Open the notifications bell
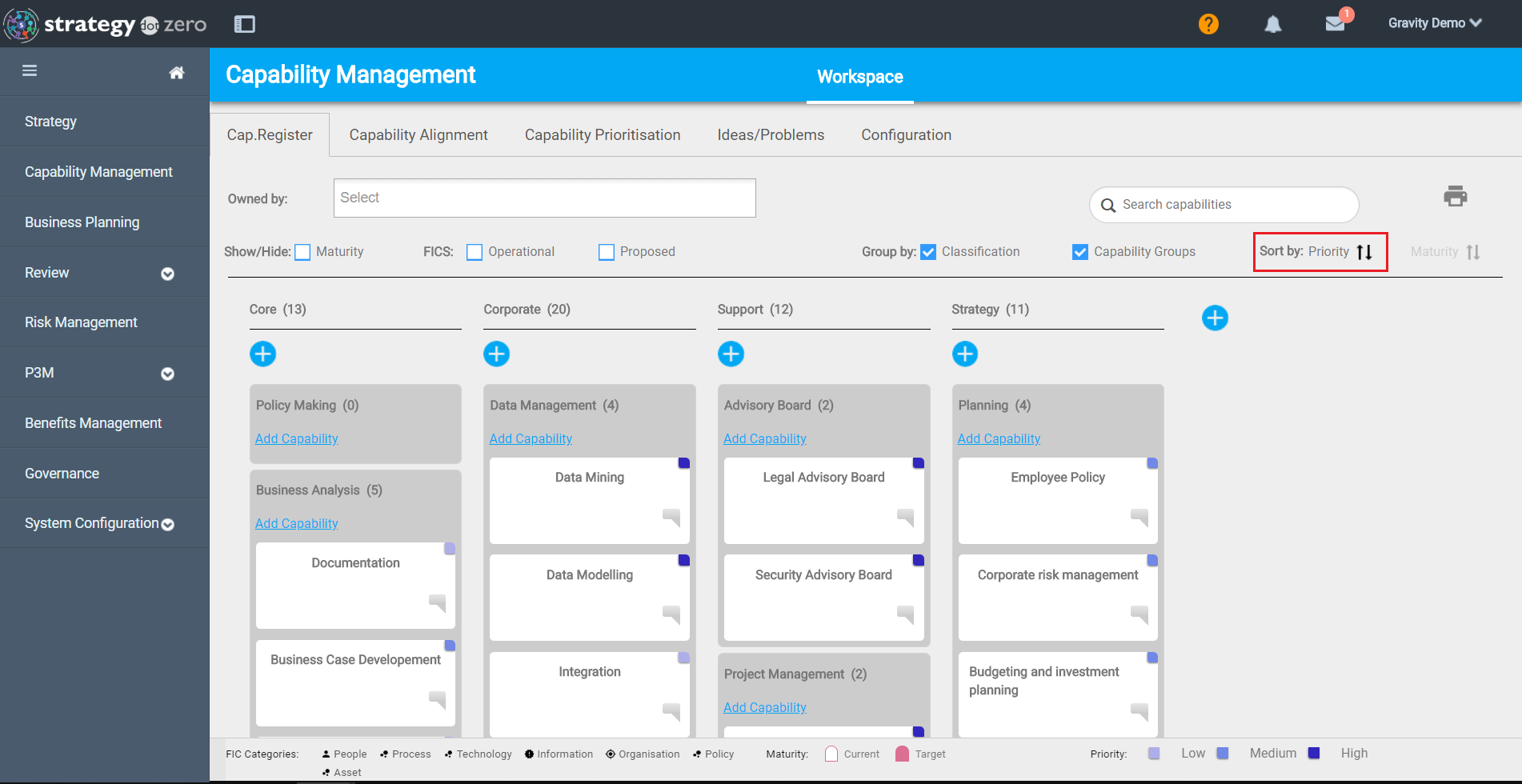1522x784 pixels. click(x=1272, y=24)
